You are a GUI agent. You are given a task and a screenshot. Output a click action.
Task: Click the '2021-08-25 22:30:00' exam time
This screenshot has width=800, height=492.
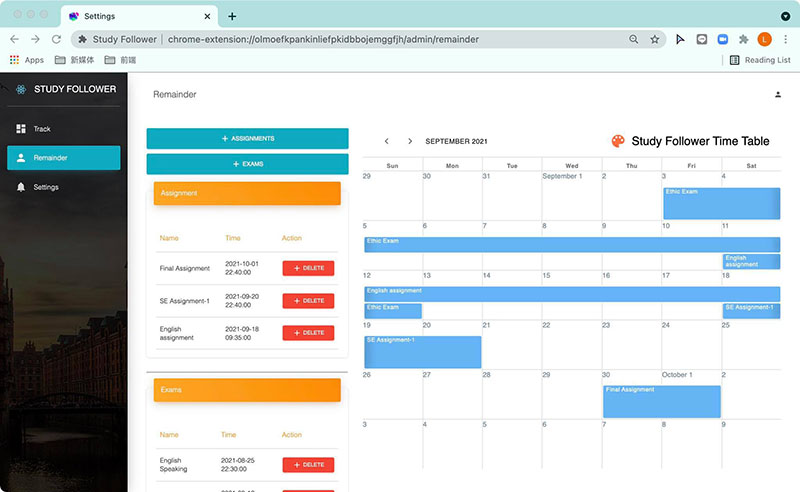click(238, 464)
